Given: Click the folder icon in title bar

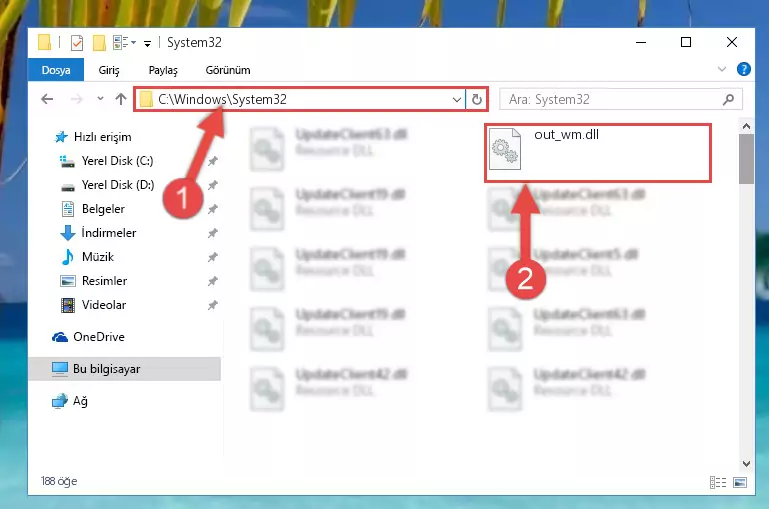Looking at the screenshot, I should [x=44, y=43].
